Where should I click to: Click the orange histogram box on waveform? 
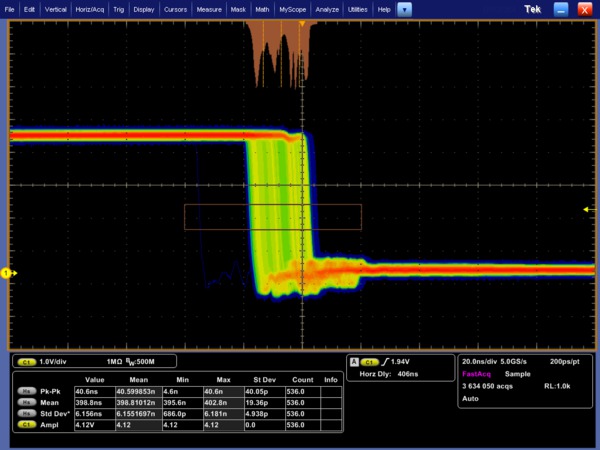(273, 217)
